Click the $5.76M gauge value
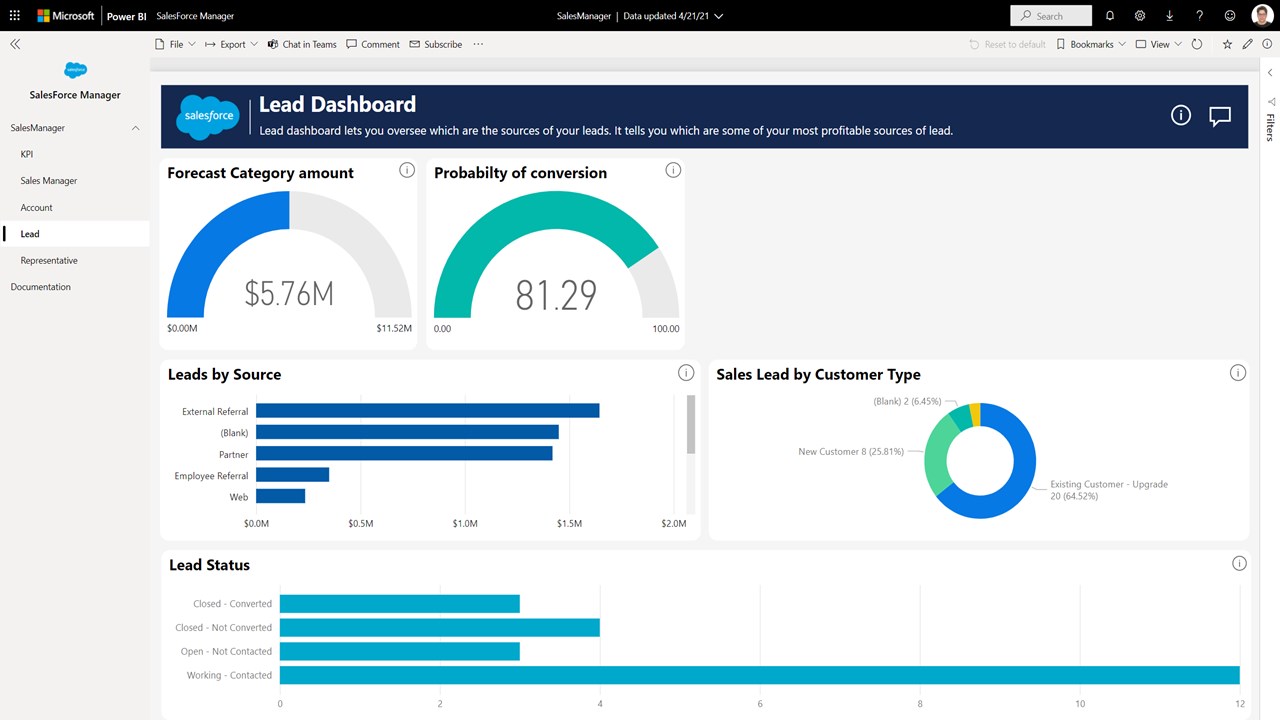The image size is (1280, 720). 289,294
